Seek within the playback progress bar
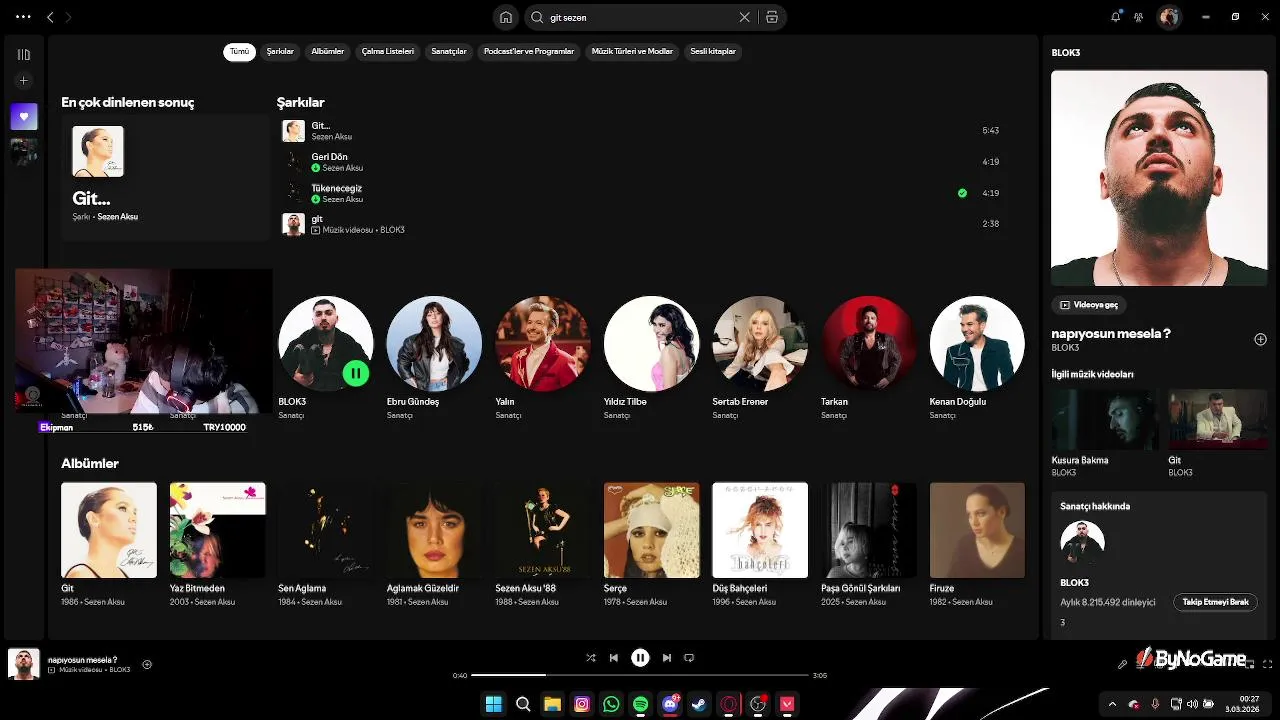Image resolution: width=1280 pixels, height=720 pixels. coord(640,675)
